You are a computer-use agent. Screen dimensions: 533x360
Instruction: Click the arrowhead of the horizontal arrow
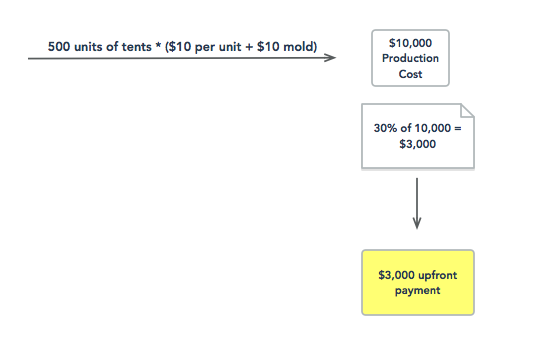coord(330,57)
